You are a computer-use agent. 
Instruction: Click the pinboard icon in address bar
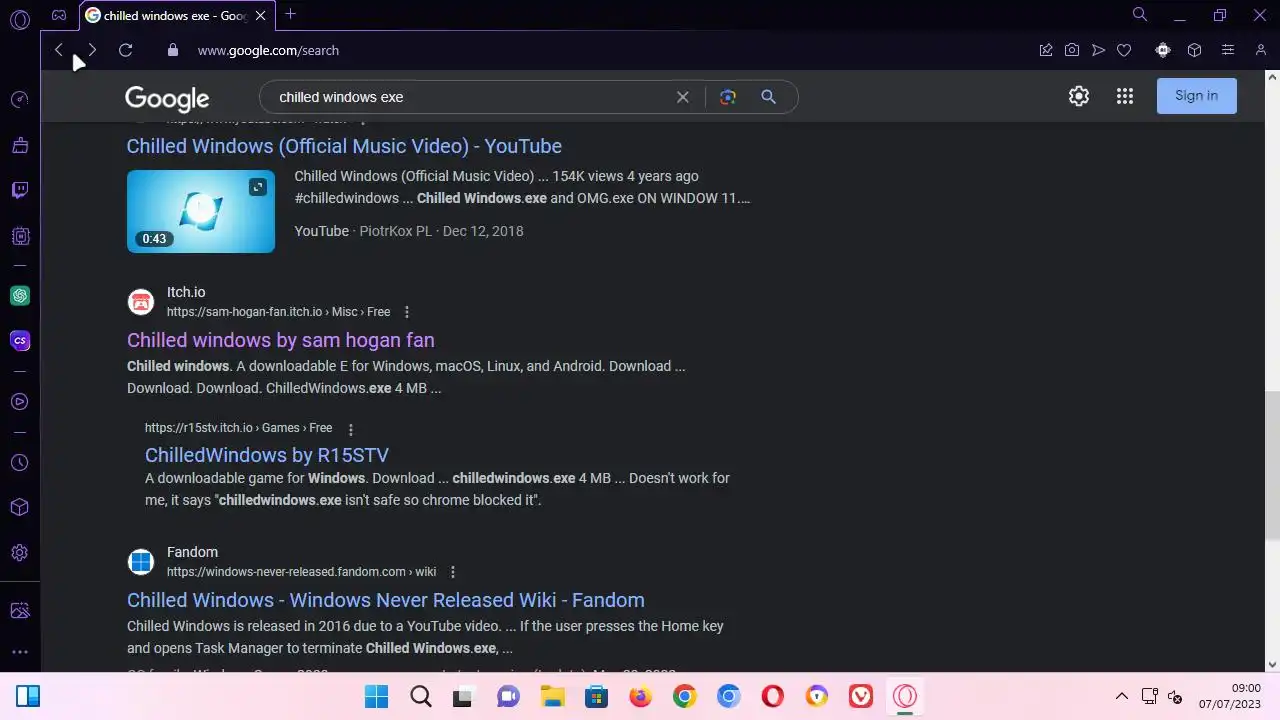1046,50
